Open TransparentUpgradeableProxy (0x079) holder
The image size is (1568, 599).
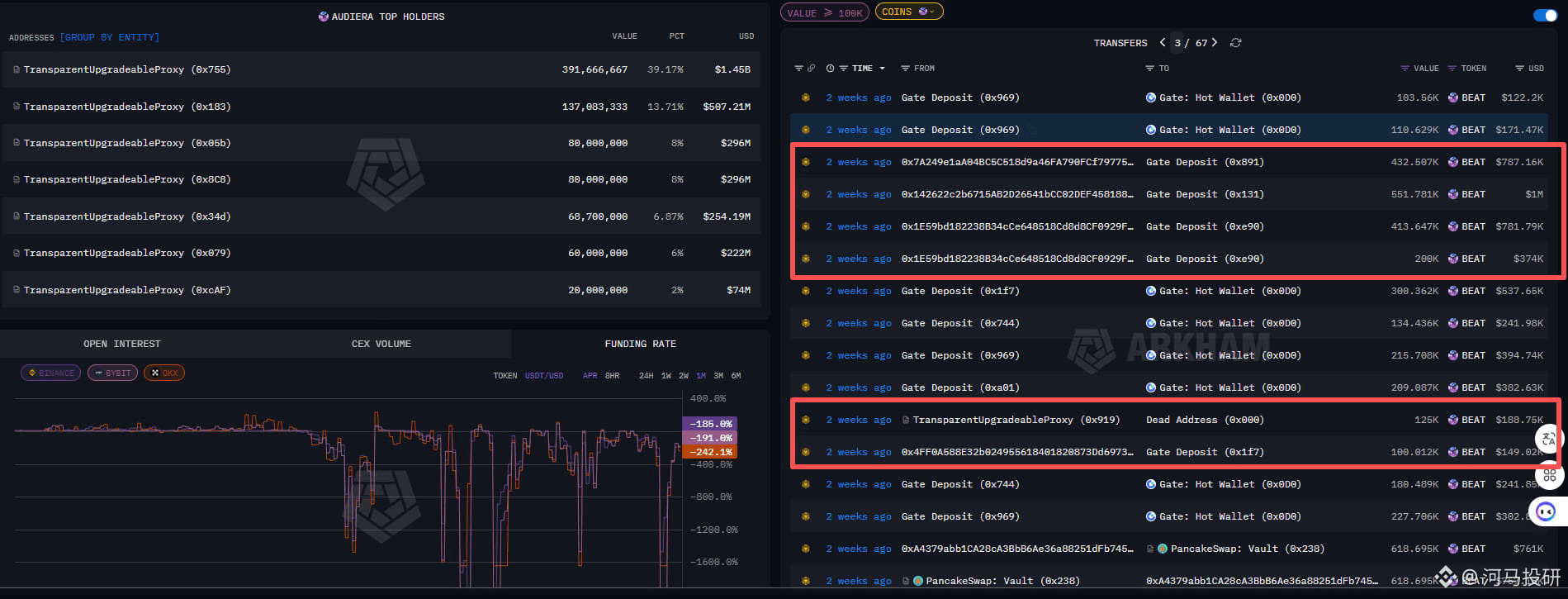point(127,253)
